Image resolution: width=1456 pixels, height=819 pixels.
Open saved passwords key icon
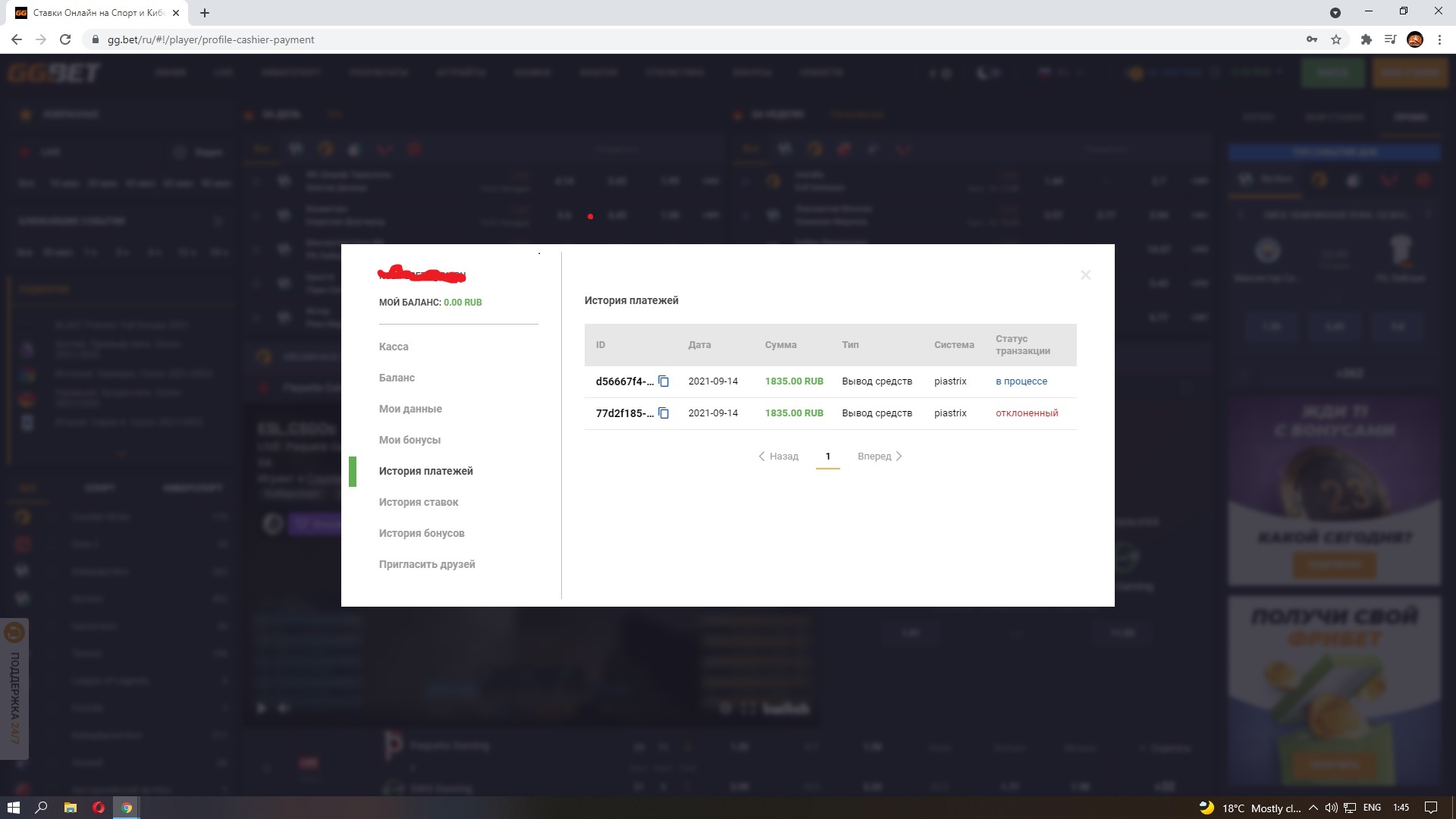[1311, 39]
